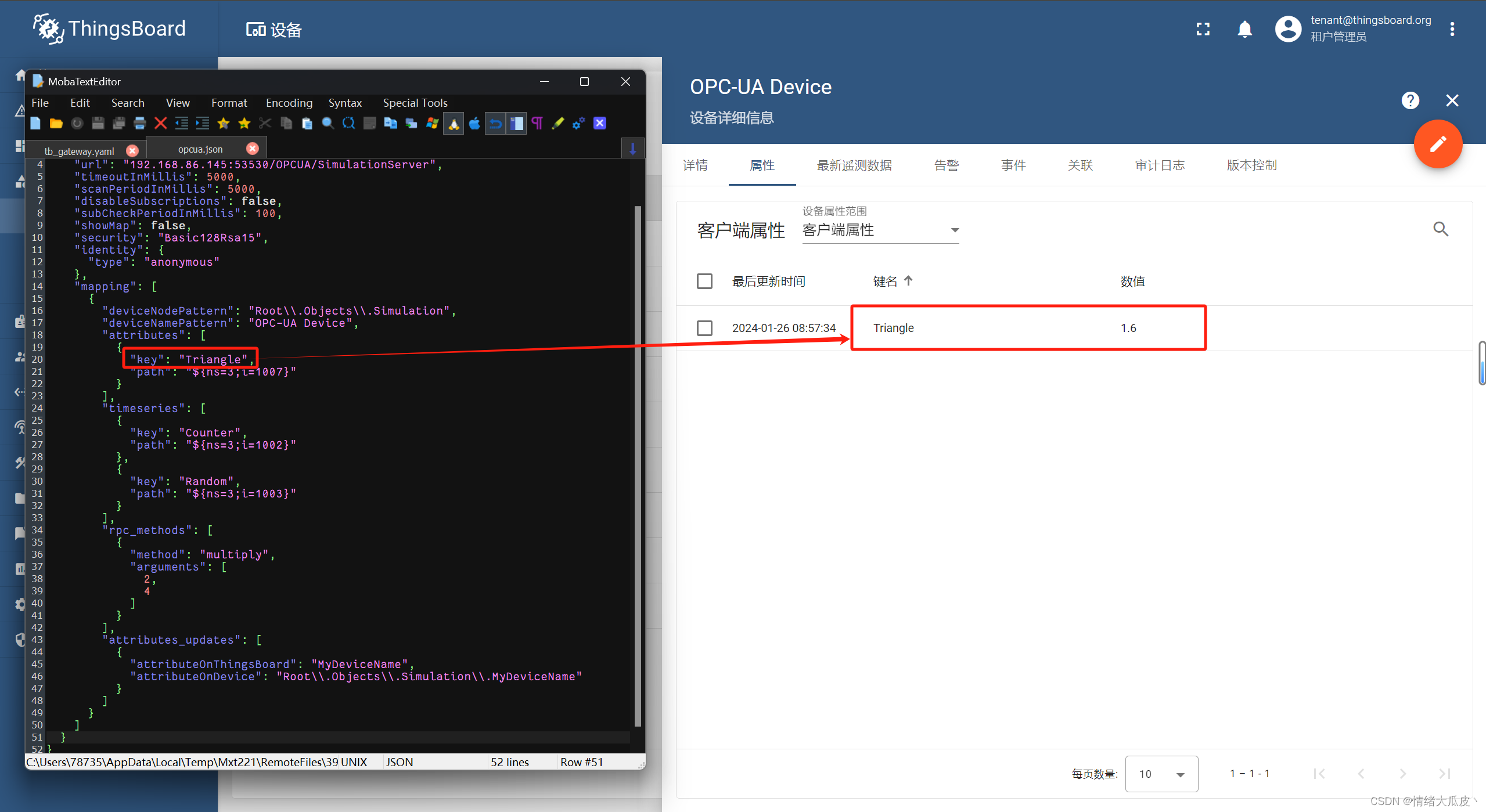Select the Linux penguin line-ending icon
This screenshot has width=1486, height=812.
click(x=454, y=123)
